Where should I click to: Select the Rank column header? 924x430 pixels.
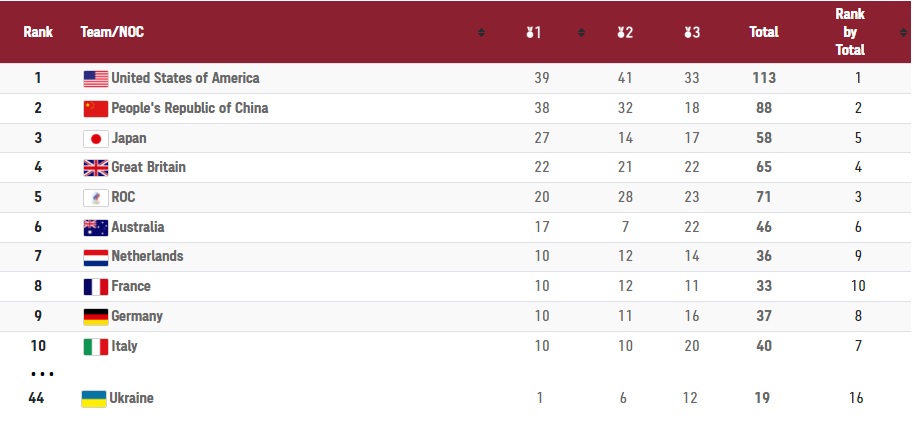[x=38, y=32]
